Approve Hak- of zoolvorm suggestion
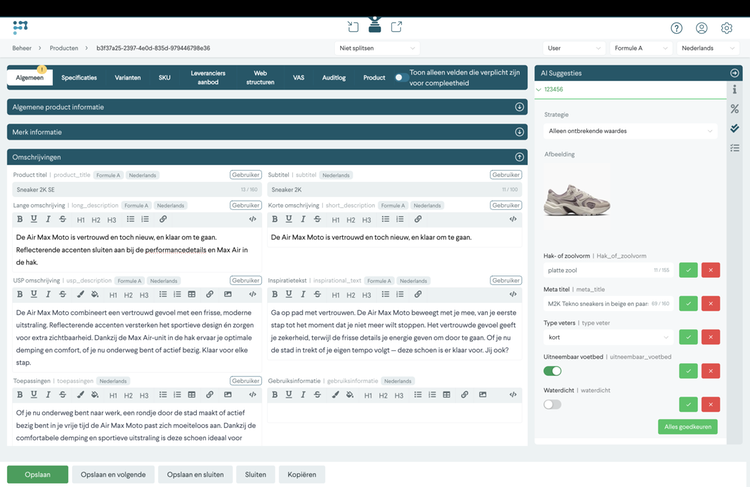Viewport: 750px width, 487px height. coord(688,270)
